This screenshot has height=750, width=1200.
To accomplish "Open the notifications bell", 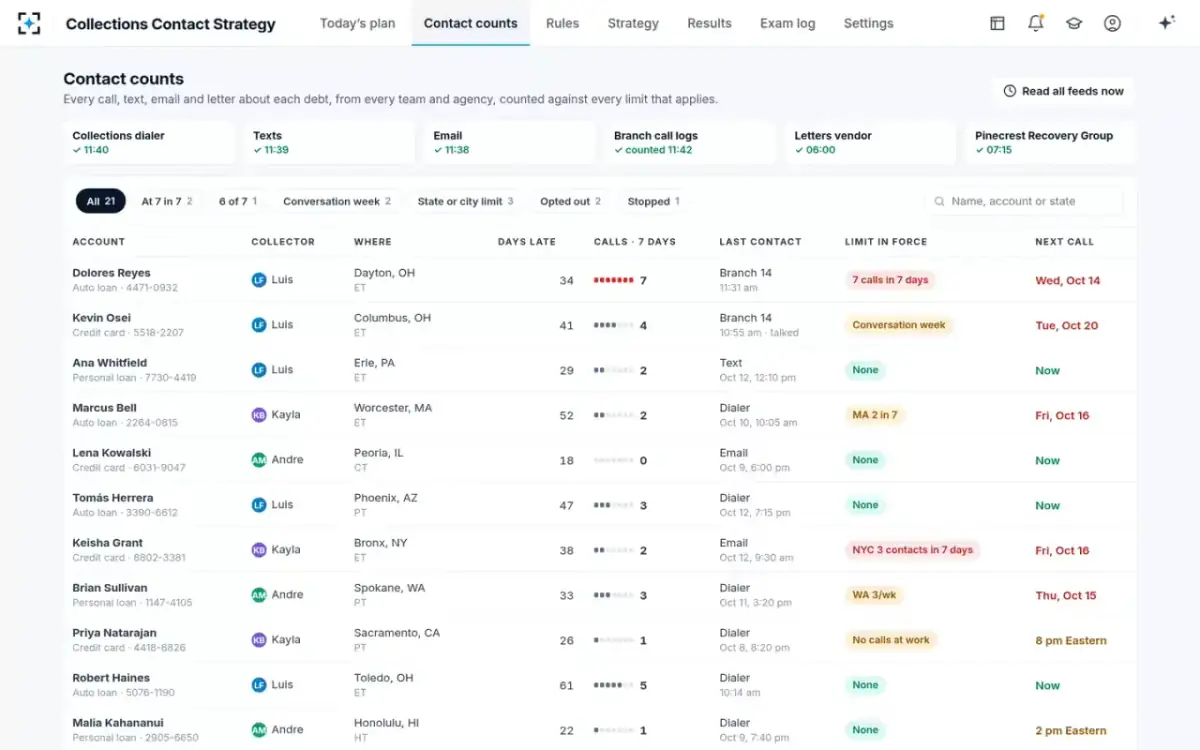I will (x=1036, y=23).
